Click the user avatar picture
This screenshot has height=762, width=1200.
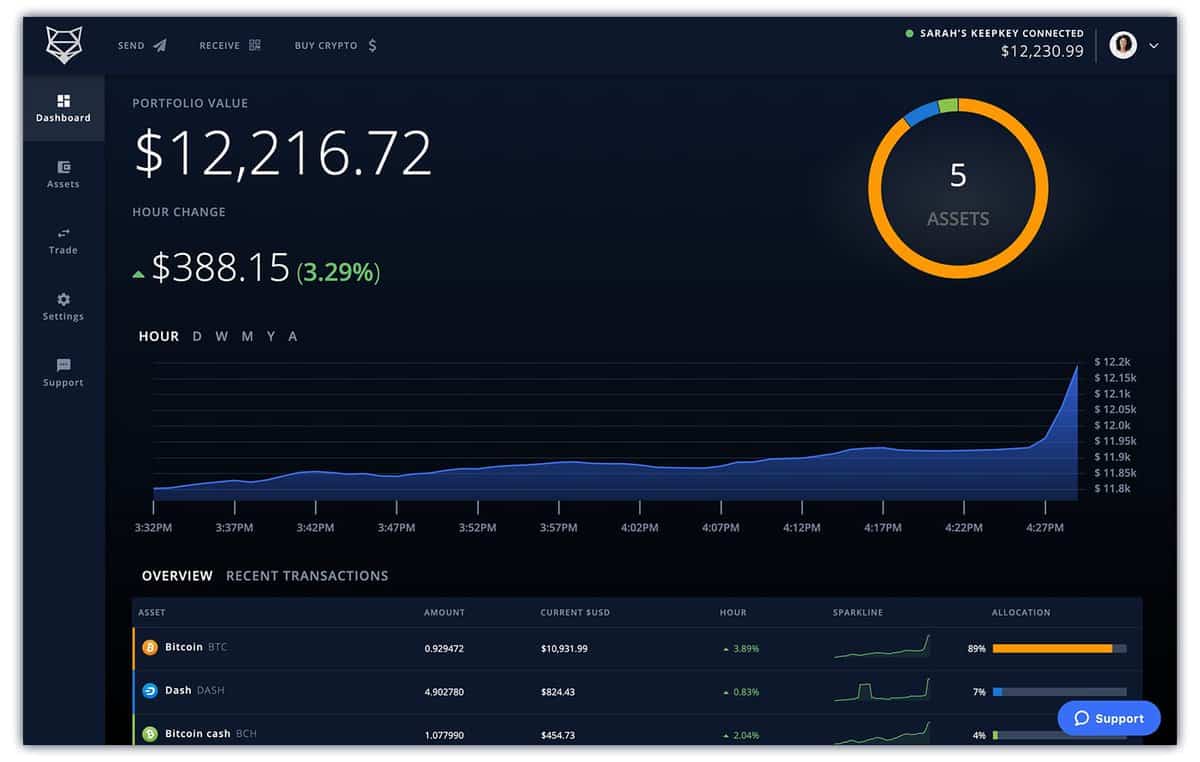click(1123, 45)
